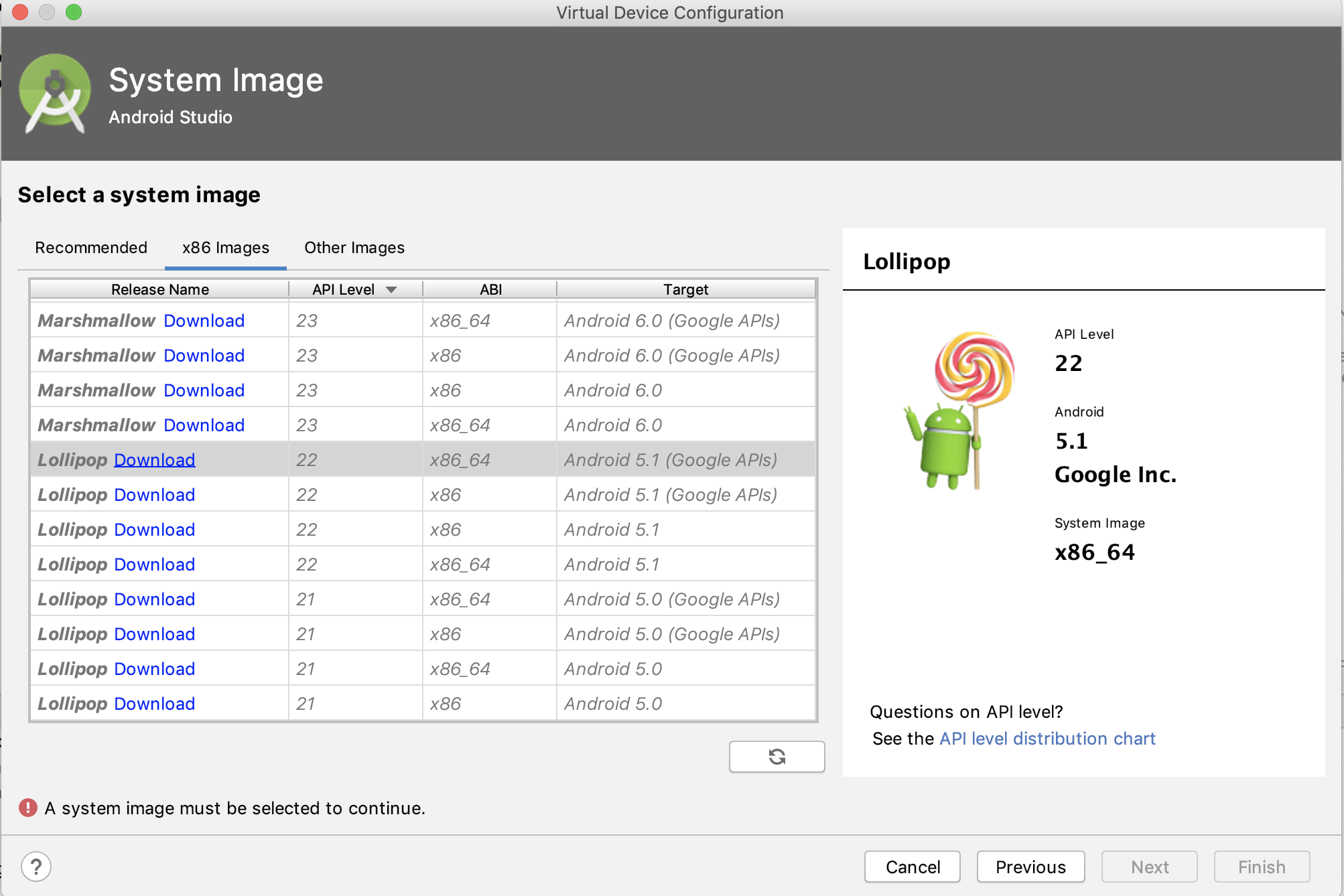This screenshot has height=896, width=1344.
Task: Download Lollipop x86 Android 5.1 (Google APIs)
Action: 155,495
